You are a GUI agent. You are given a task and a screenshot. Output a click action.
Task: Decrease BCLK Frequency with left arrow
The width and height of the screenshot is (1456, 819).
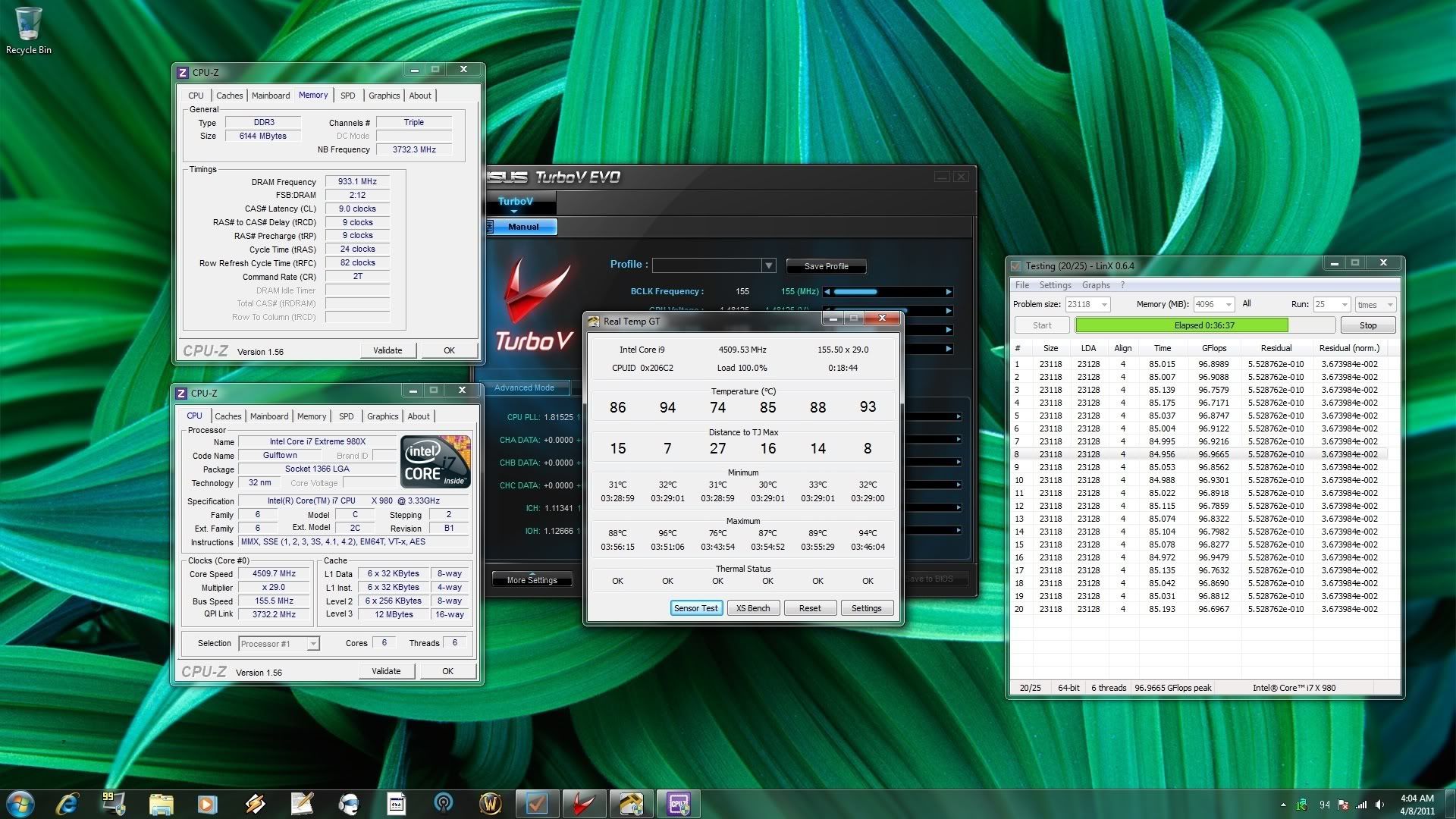[x=827, y=292]
